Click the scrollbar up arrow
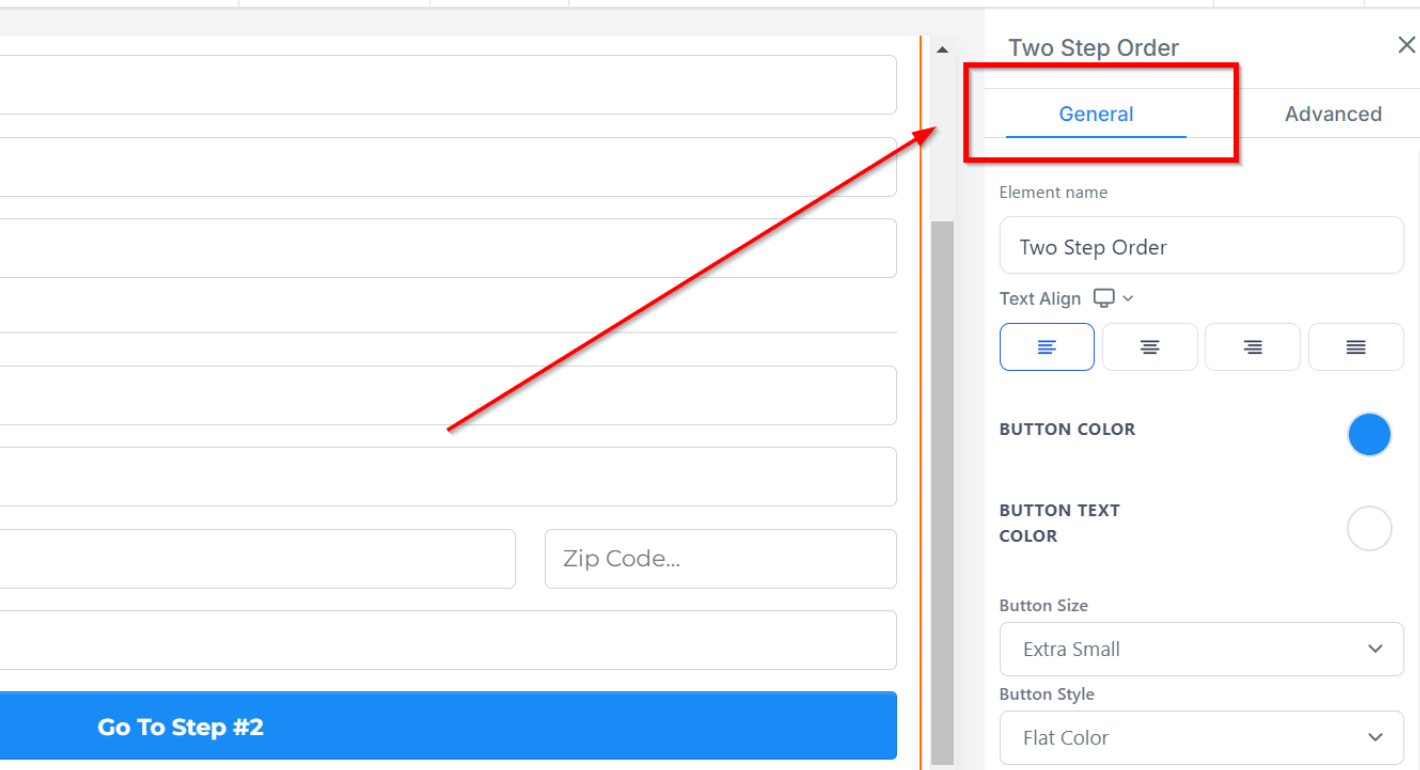The height and width of the screenshot is (770, 1420). point(942,49)
